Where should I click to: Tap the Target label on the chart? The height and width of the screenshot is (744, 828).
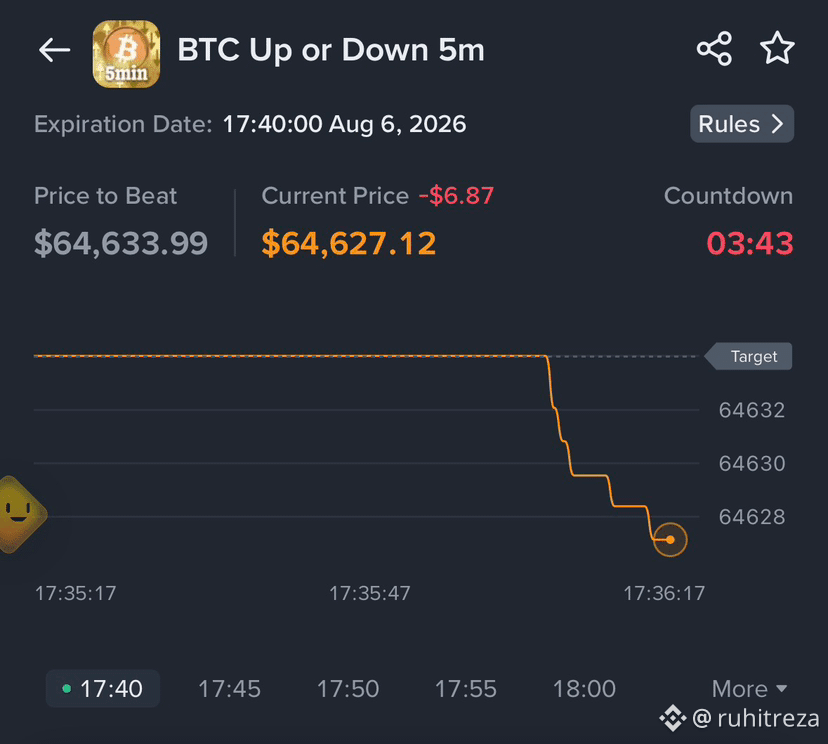749,356
